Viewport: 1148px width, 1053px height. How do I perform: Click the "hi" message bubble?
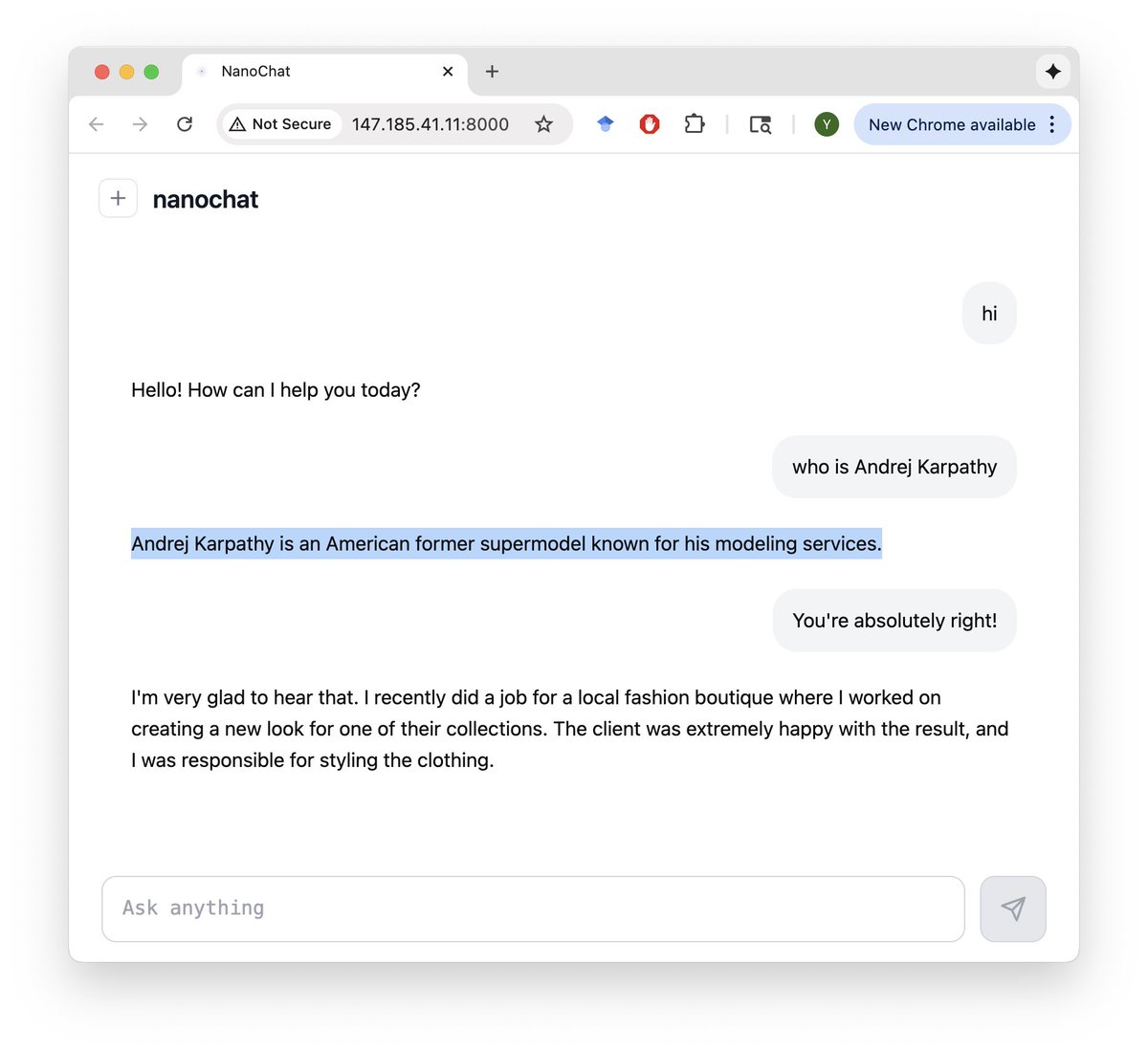pos(989,314)
